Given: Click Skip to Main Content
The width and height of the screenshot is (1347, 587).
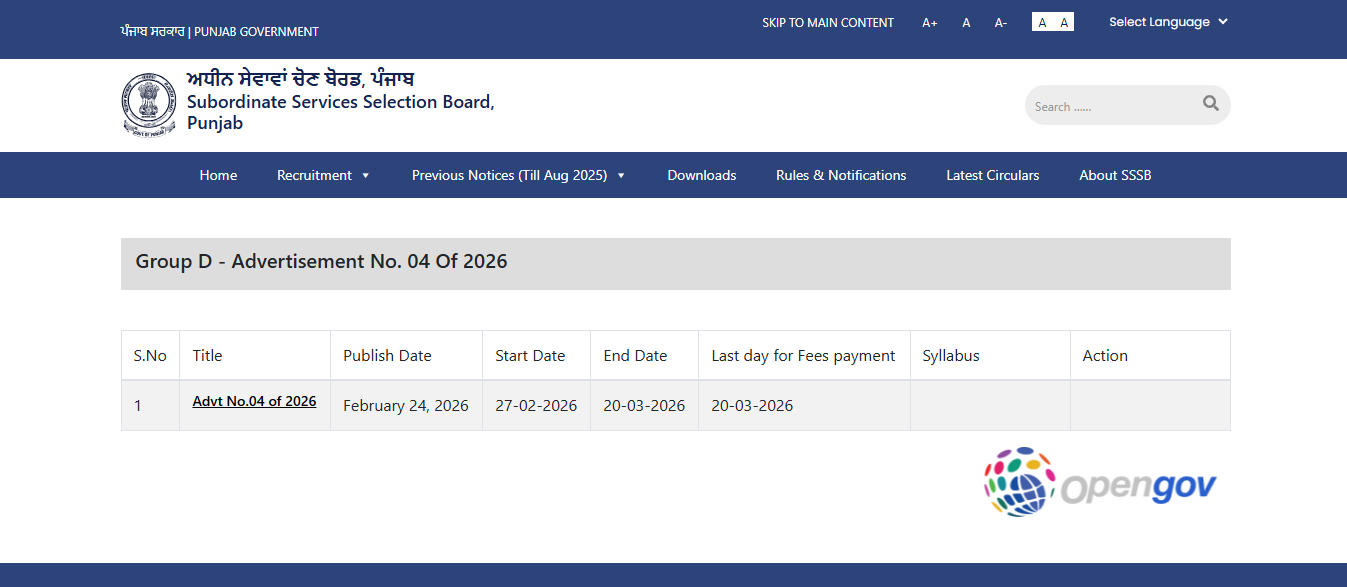Looking at the screenshot, I should tap(828, 22).
